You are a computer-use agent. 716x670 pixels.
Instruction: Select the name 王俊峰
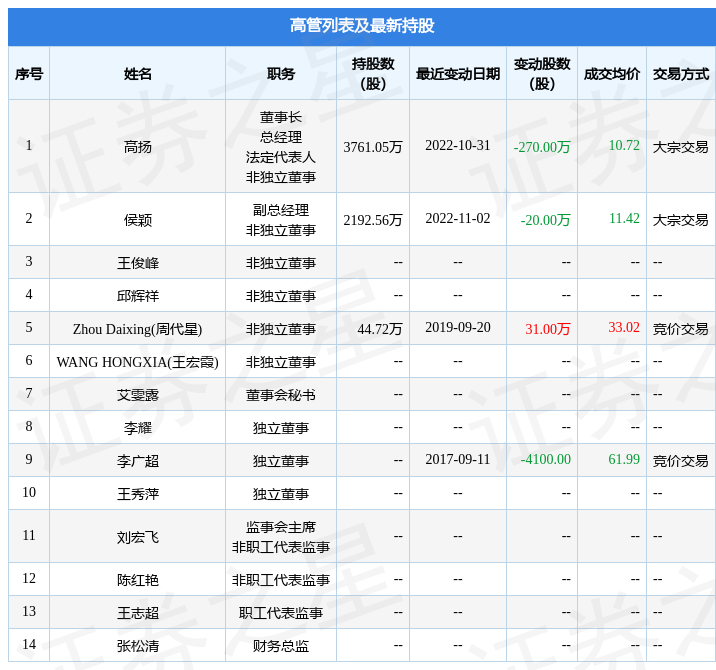tap(137, 263)
